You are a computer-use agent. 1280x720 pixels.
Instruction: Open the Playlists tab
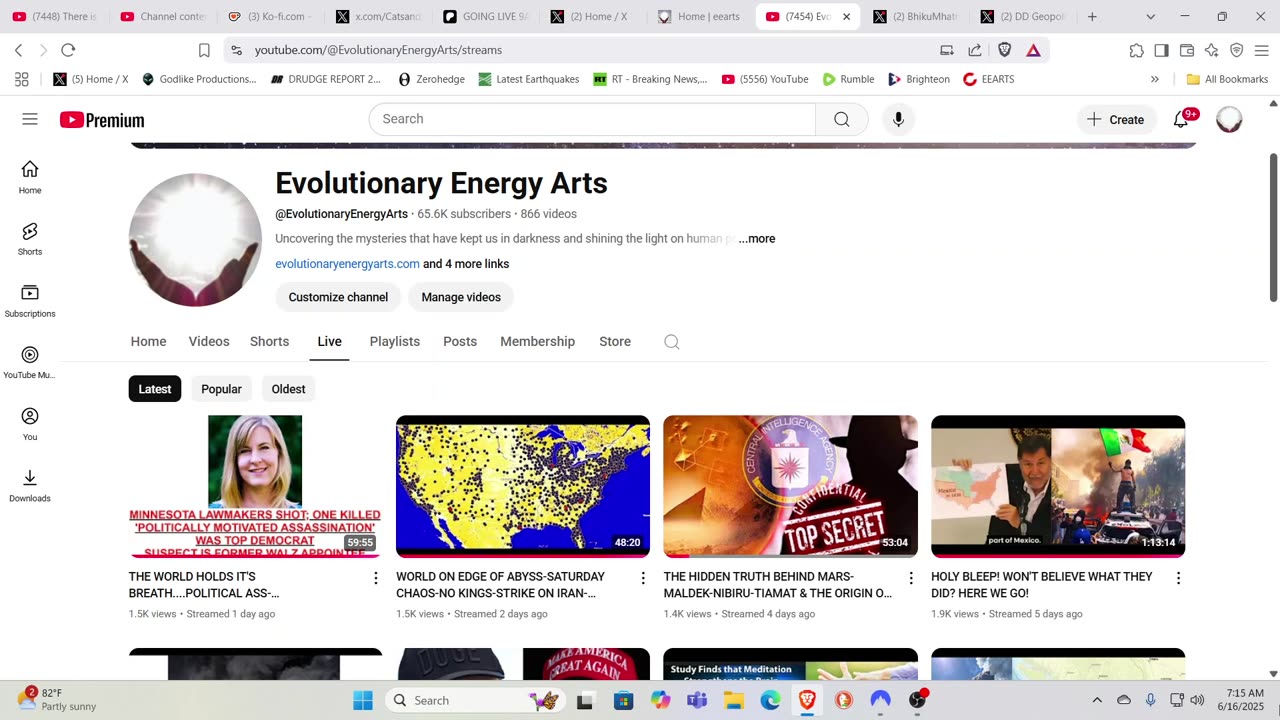click(x=395, y=342)
